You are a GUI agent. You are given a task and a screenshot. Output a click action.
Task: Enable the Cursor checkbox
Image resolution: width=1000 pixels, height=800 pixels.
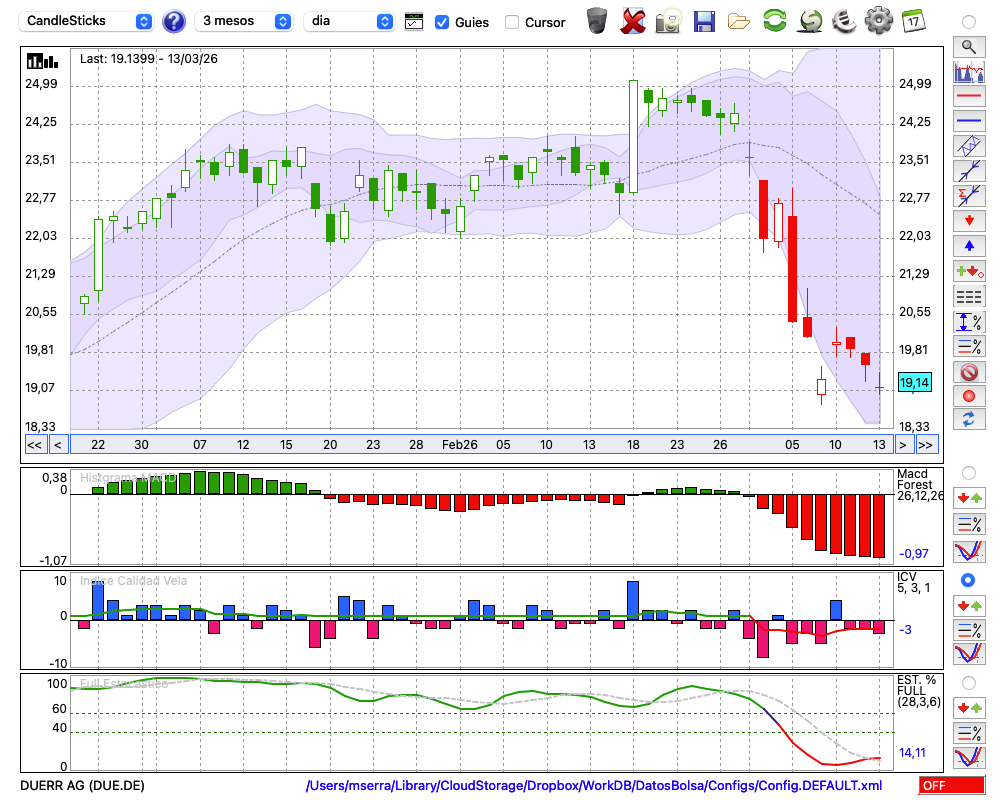click(x=511, y=22)
